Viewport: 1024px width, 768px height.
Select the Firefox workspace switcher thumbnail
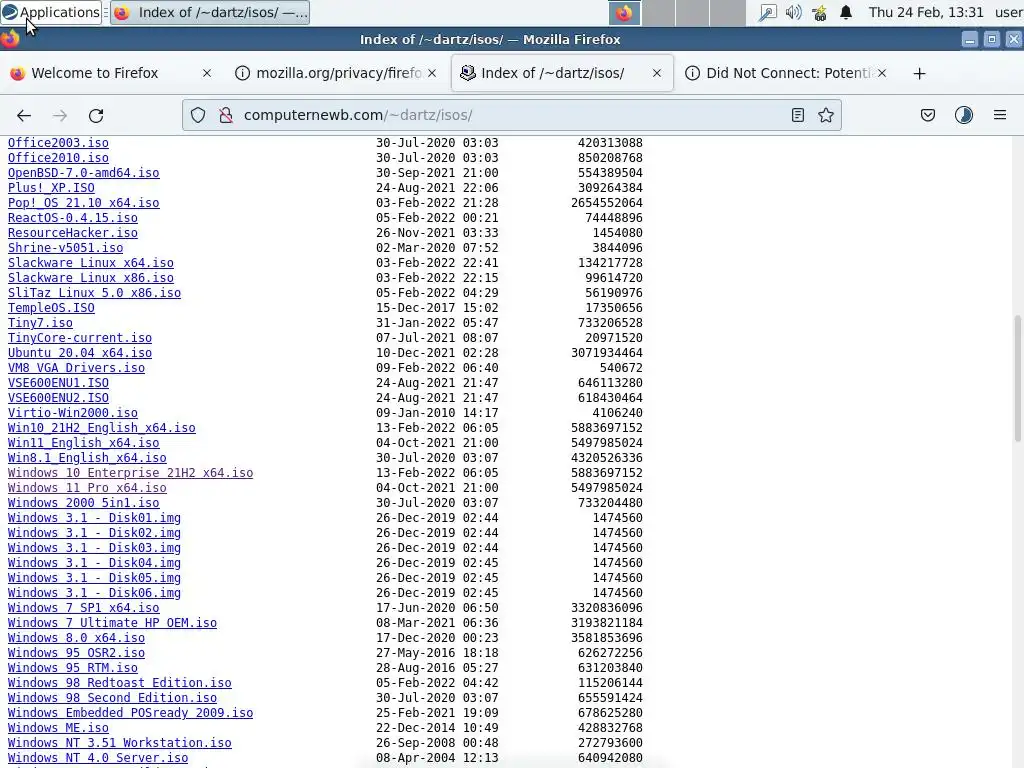(624, 13)
